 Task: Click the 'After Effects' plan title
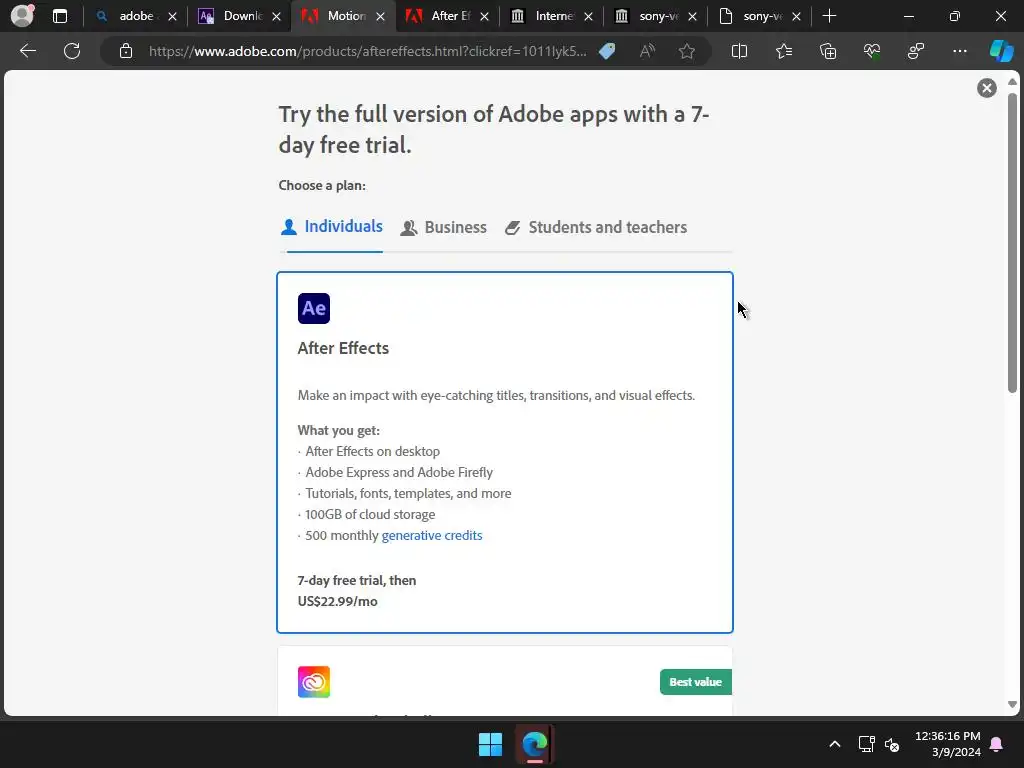[344, 348]
